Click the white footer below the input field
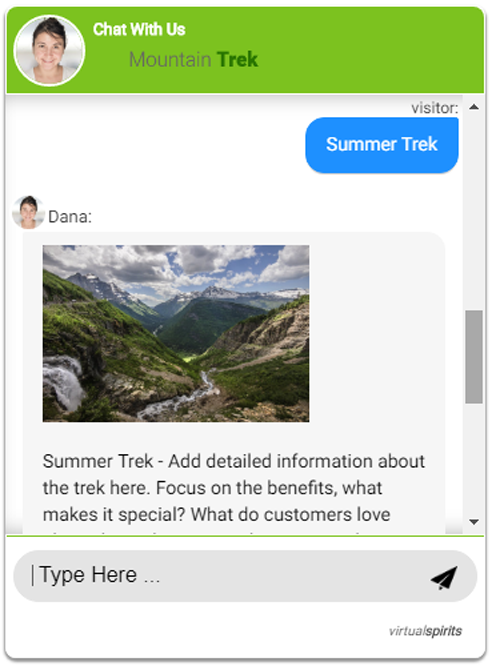This screenshot has width=494, height=670. (x=192, y=632)
